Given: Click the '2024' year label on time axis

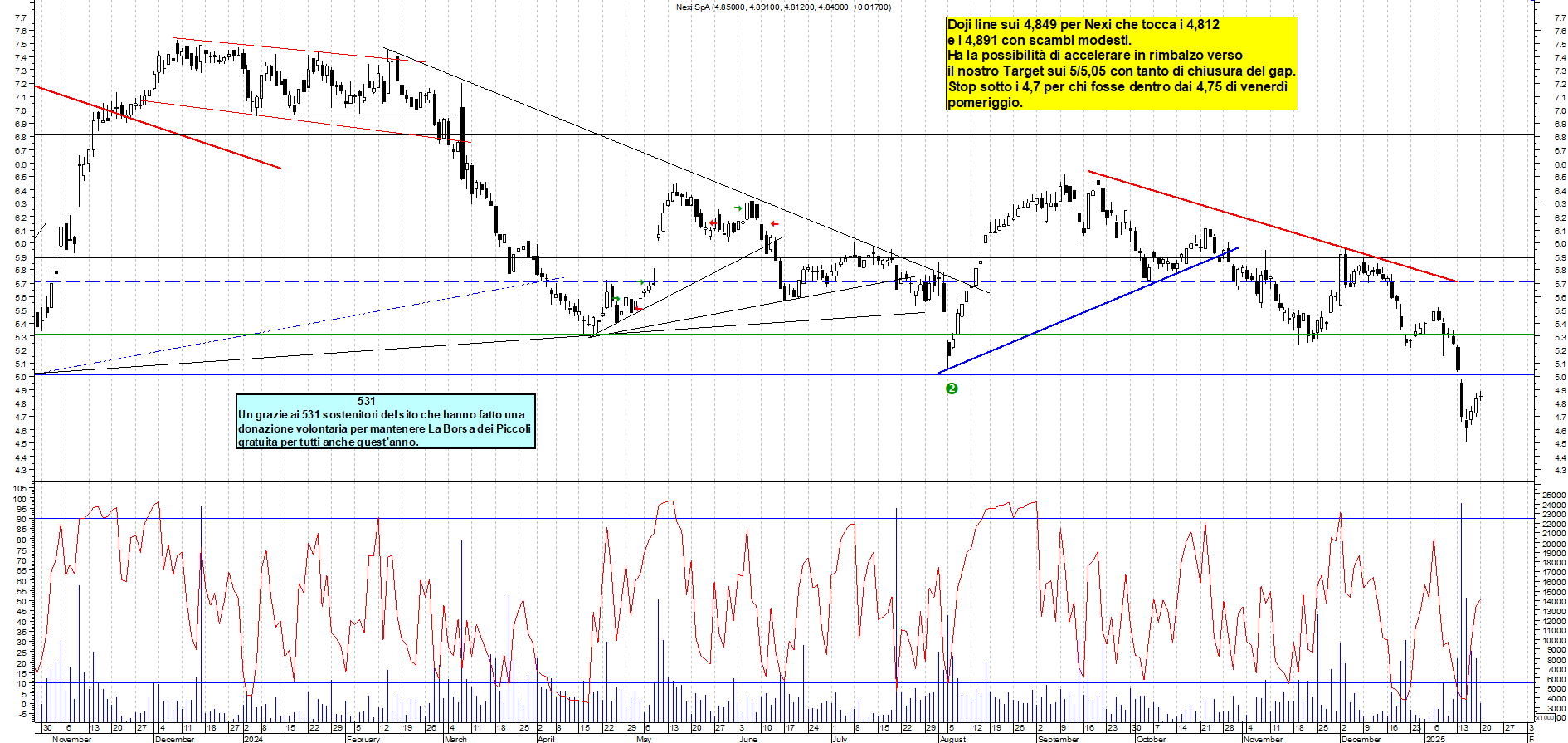Looking at the screenshot, I should click(x=253, y=739).
